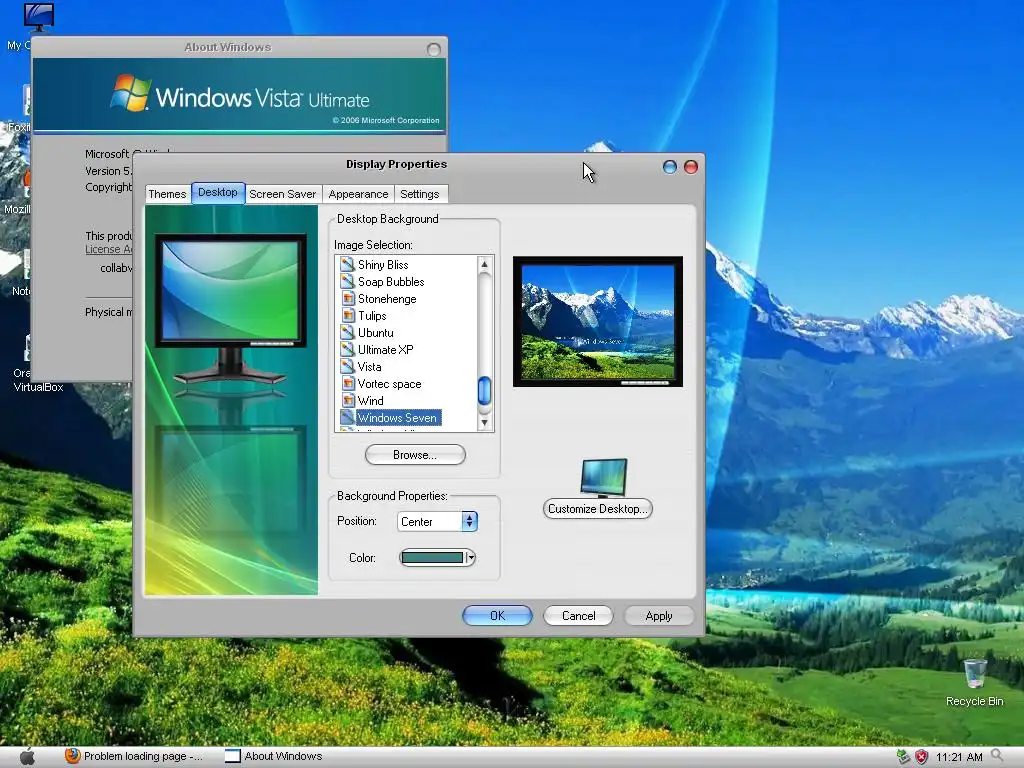Confirm with the OK button
This screenshot has width=1024, height=768.
coord(498,616)
